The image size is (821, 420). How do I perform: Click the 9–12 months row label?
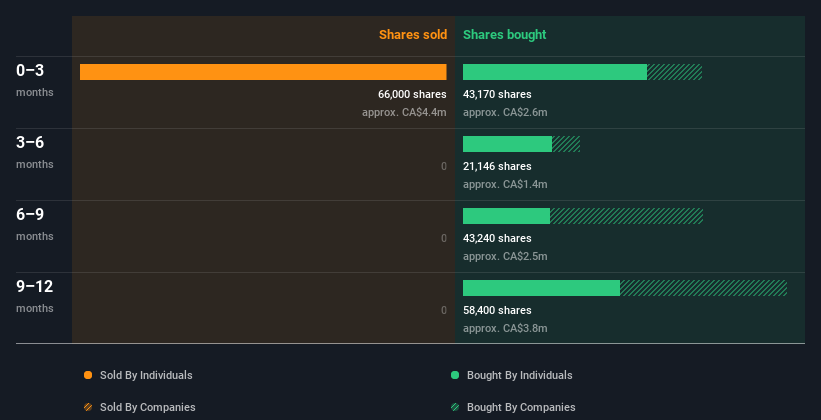[35, 296]
